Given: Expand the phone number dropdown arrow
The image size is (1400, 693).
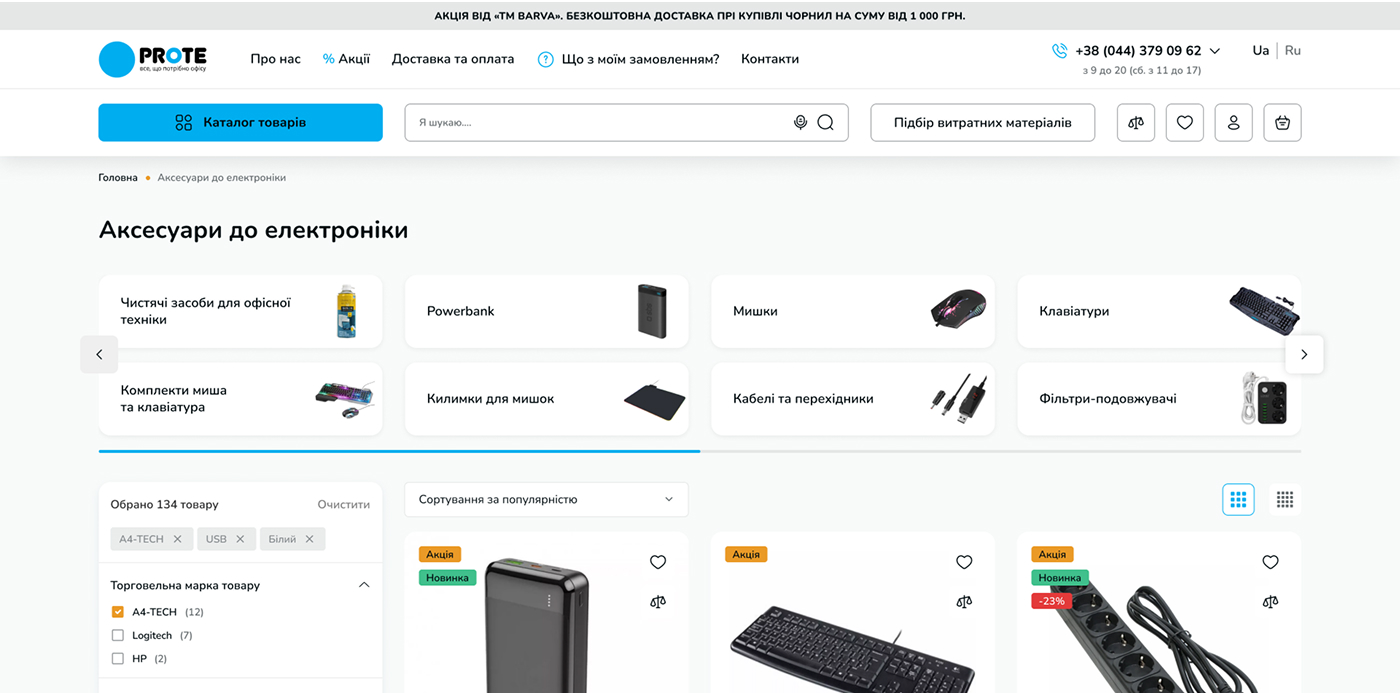Looking at the screenshot, I should pyautogui.click(x=1215, y=51).
